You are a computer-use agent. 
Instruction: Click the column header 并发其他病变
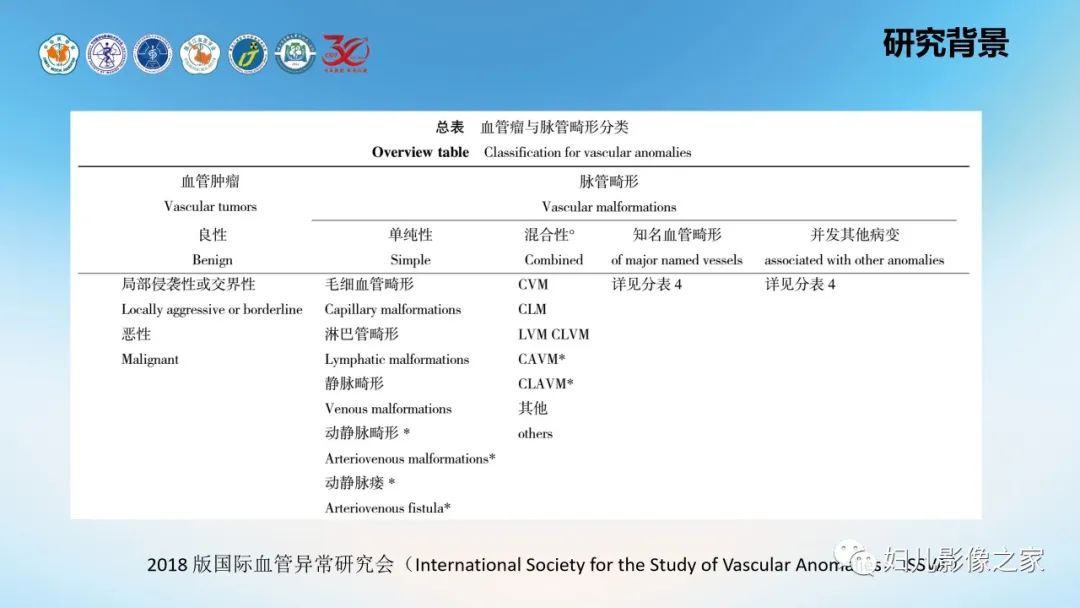(855, 235)
